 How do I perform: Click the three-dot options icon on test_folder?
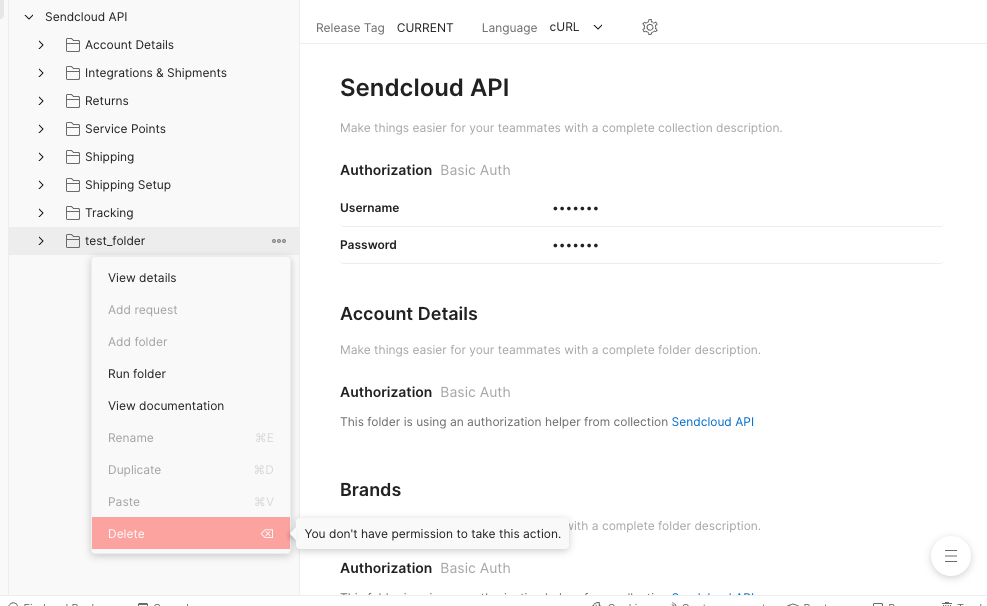(279, 240)
